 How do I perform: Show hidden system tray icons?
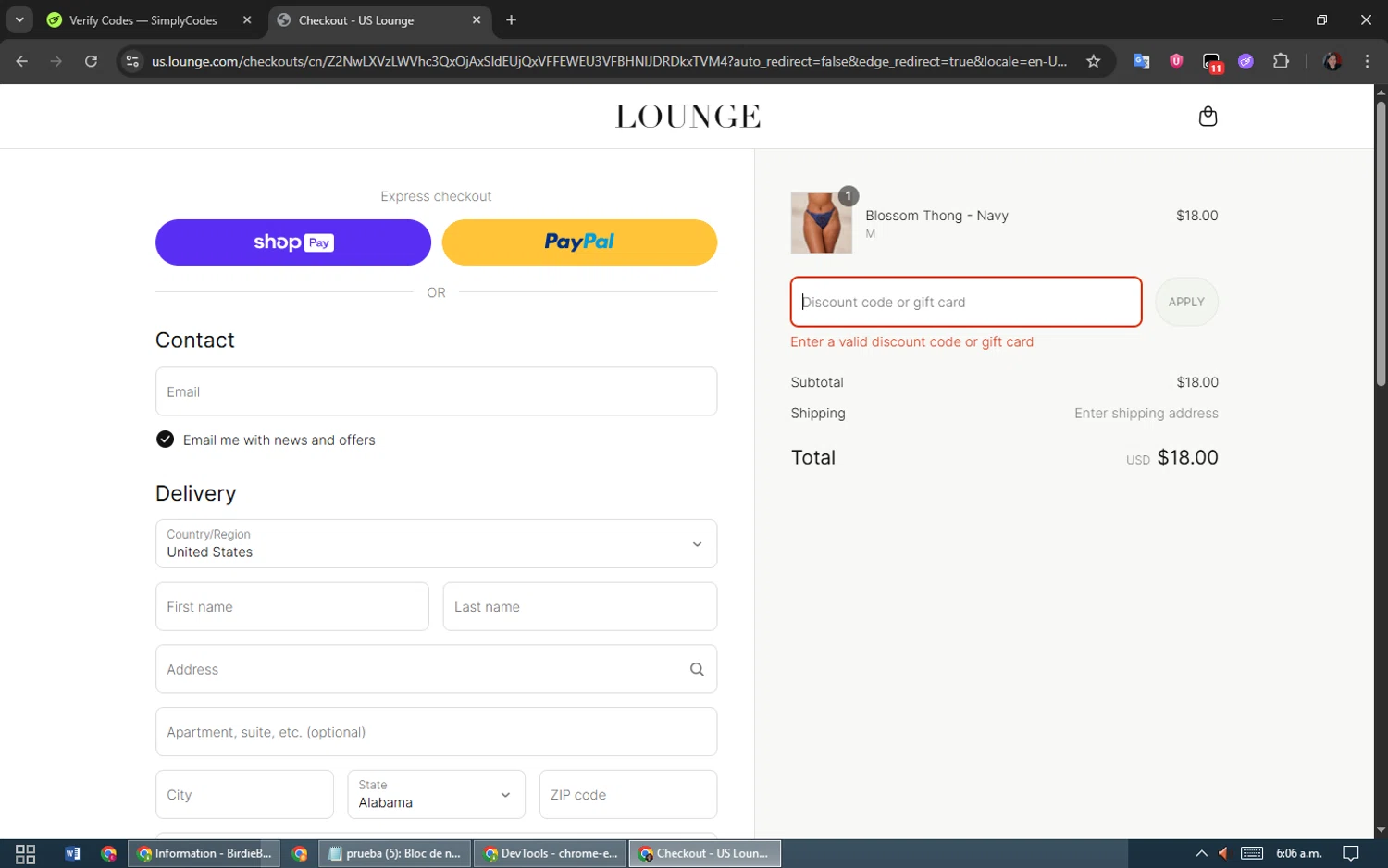coord(1201,853)
